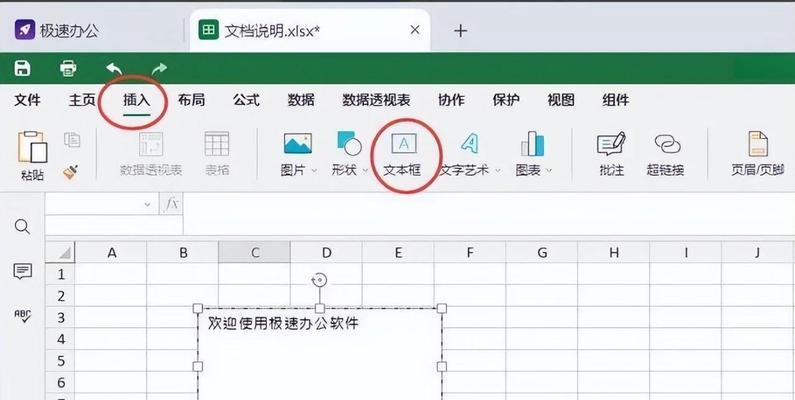This screenshot has width=795, height=400.
Task: Switch to the 协作 tab
Action: pyautogui.click(x=451, y=100)
